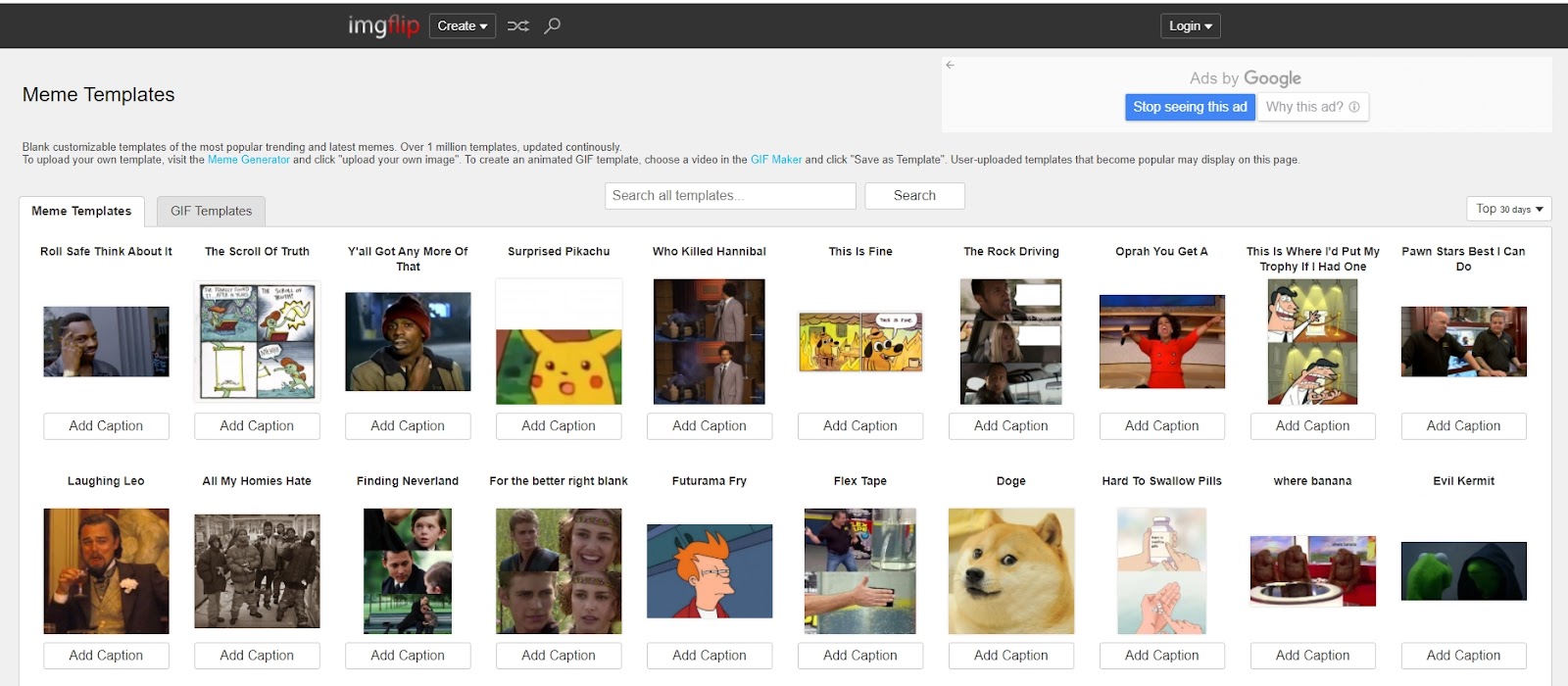This screenshot has width=1568, height=686.
Task: Open The Rock Driving thumbnail
Action: 1011,341
